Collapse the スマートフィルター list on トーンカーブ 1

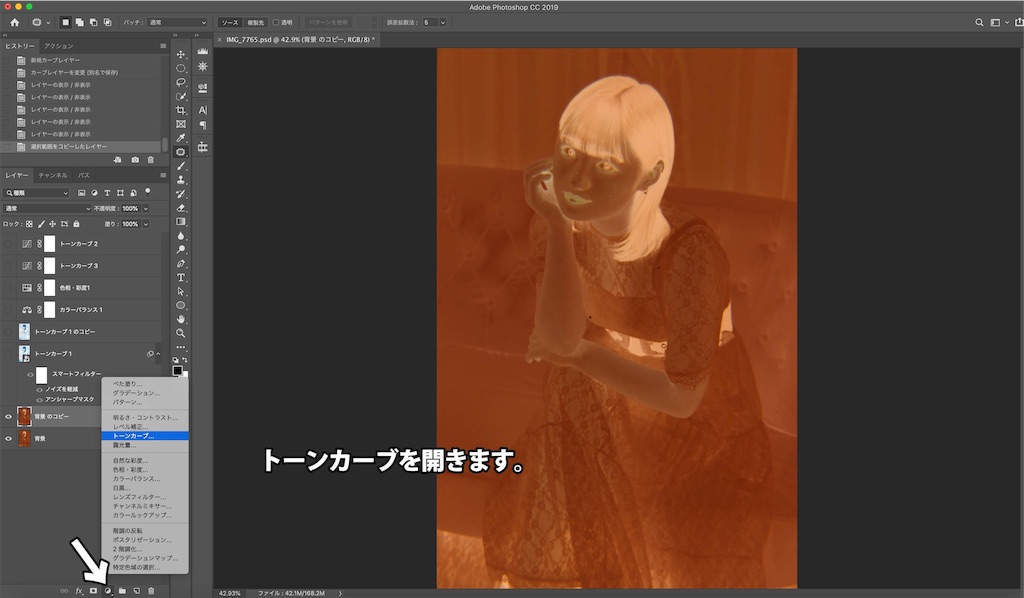tap(158, 352)
